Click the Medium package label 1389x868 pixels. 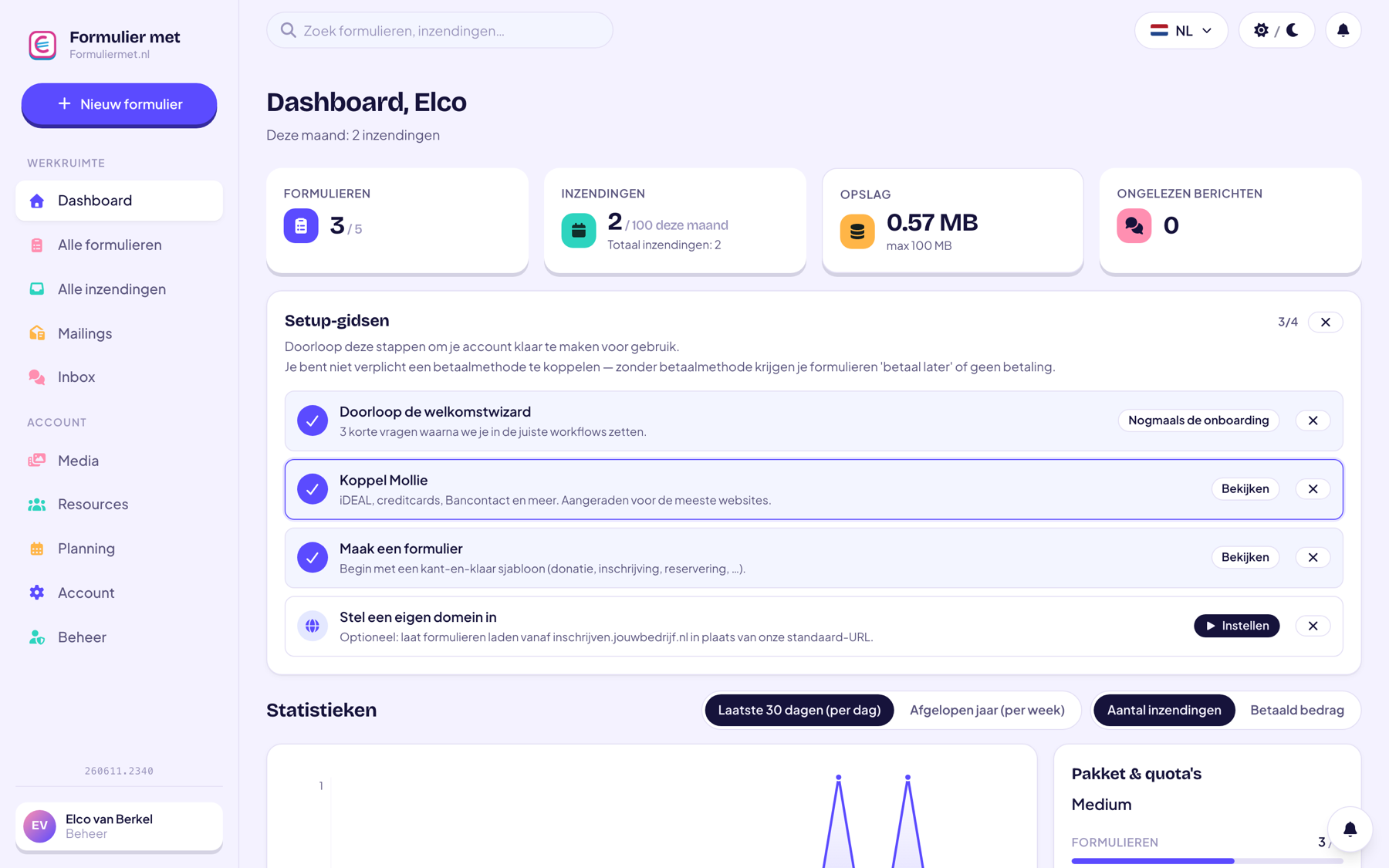(x=1101, y=805)
